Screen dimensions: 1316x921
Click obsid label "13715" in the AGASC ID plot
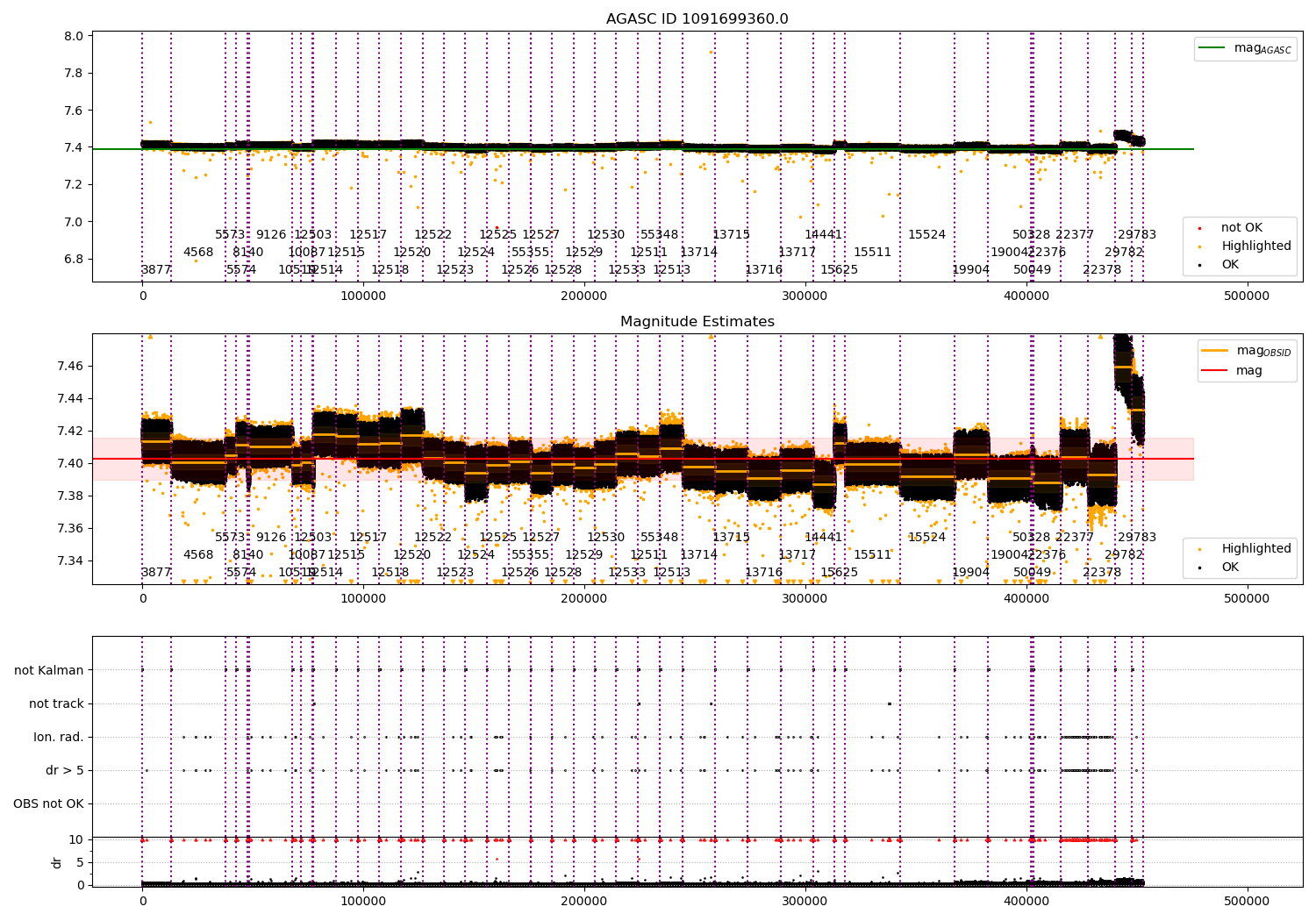pos(732,235)
